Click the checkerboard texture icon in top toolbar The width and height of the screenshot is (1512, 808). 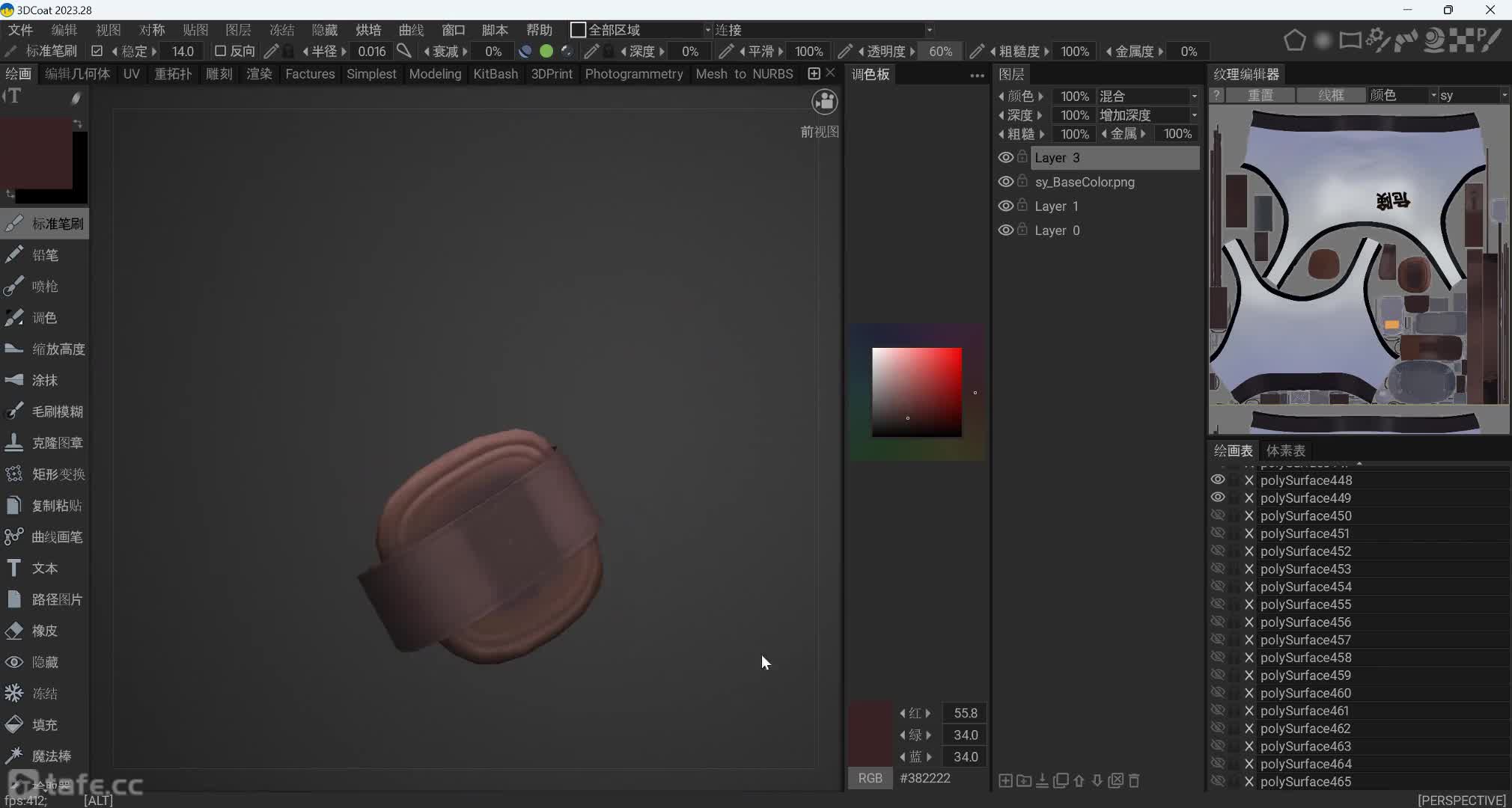click(x=1462, y=40)
